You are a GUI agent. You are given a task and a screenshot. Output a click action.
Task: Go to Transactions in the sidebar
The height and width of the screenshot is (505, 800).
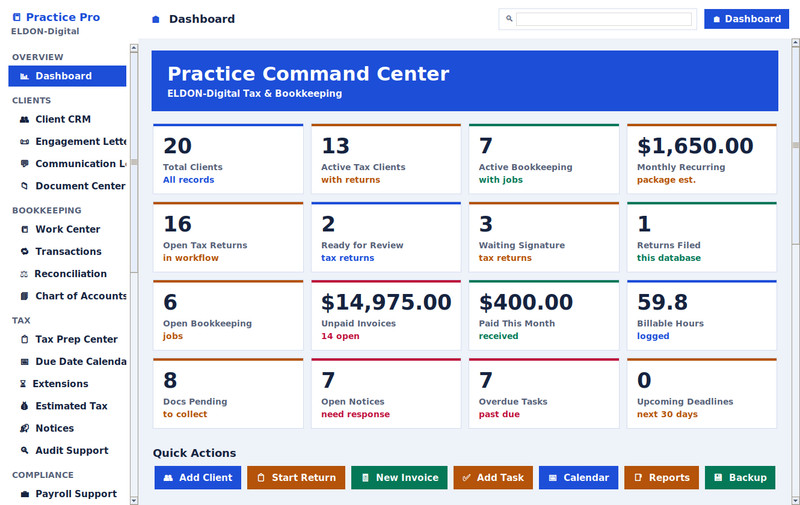coord(67,251)
